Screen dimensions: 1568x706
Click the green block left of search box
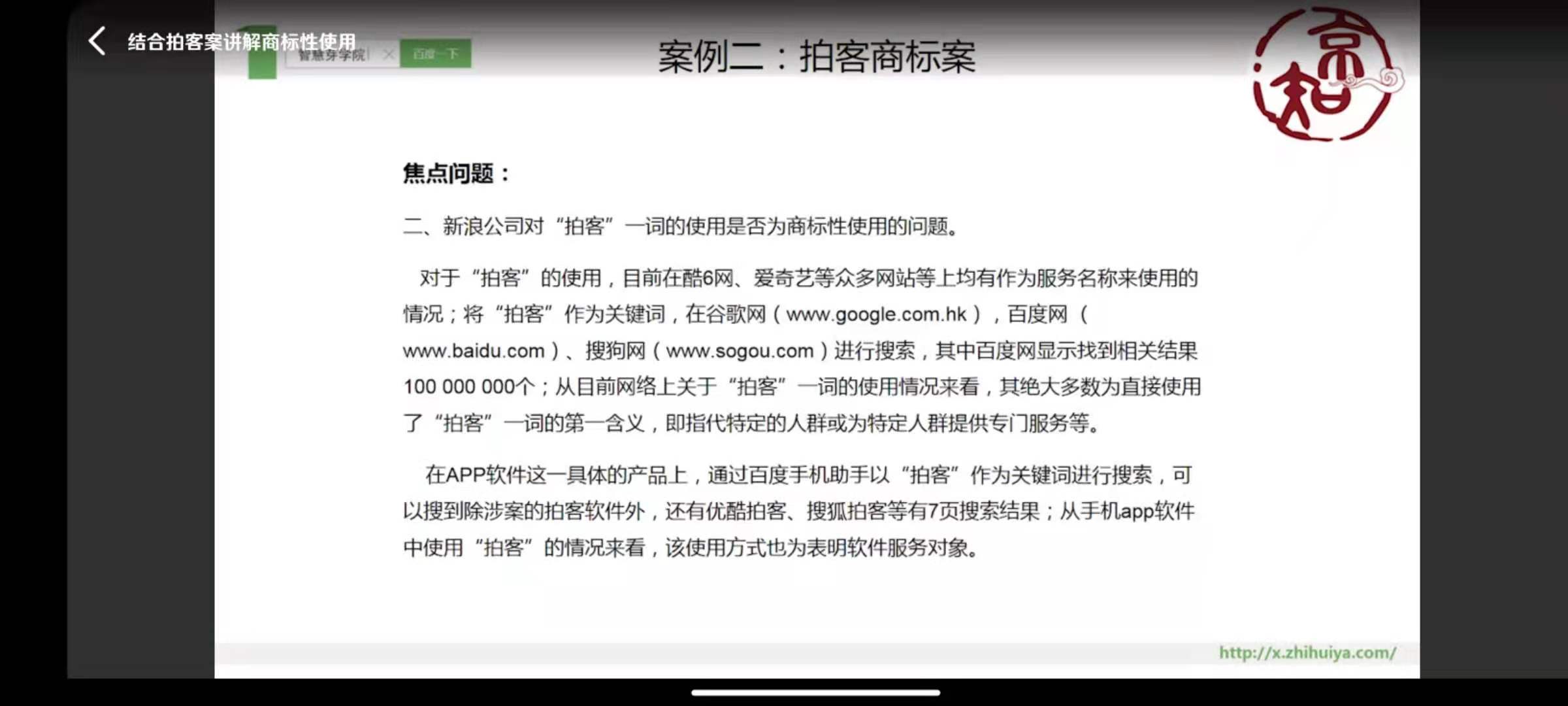point(262,65)
